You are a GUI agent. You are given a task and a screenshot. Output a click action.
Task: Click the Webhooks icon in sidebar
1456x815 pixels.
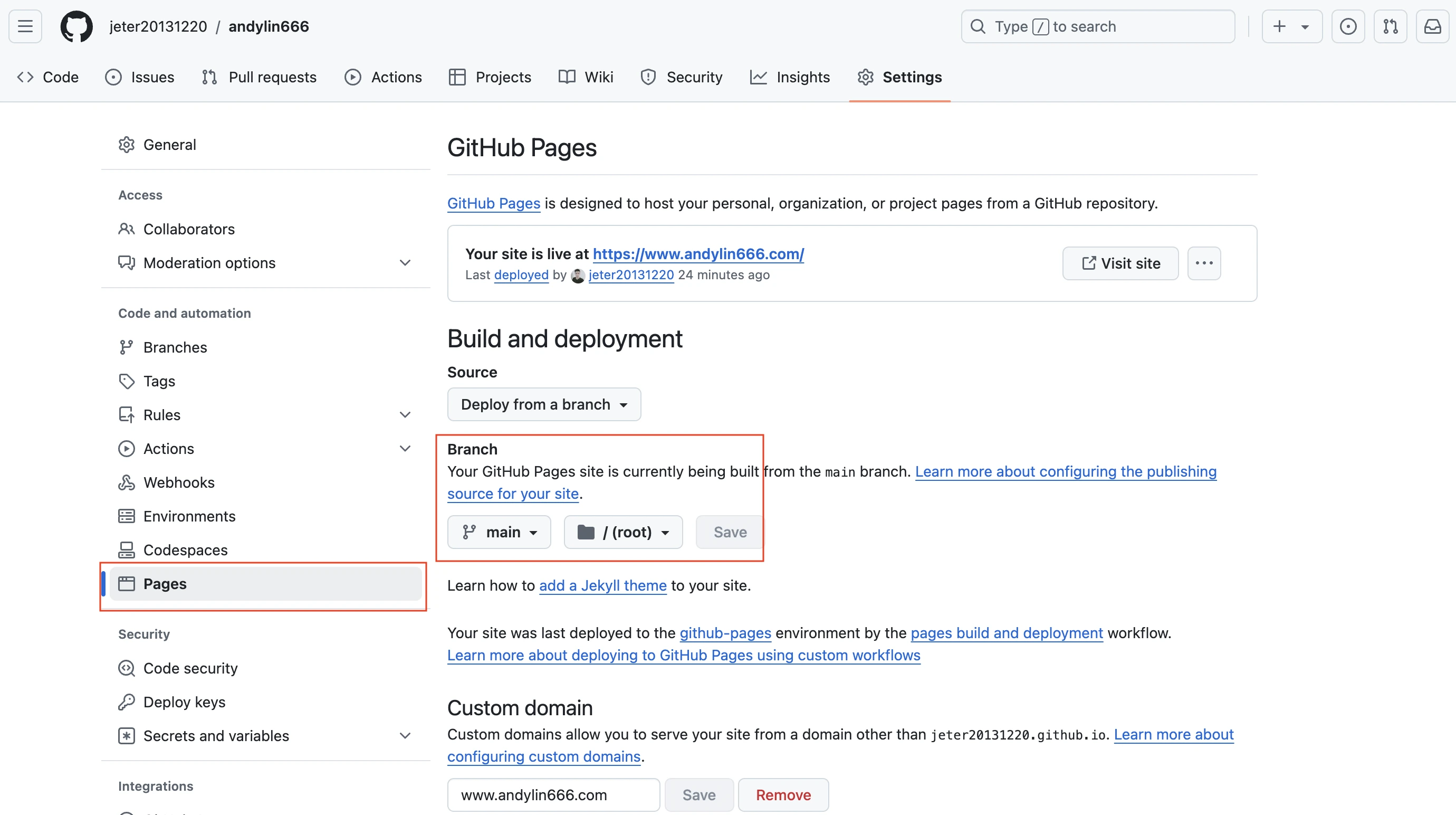click(x=127, y=482)
